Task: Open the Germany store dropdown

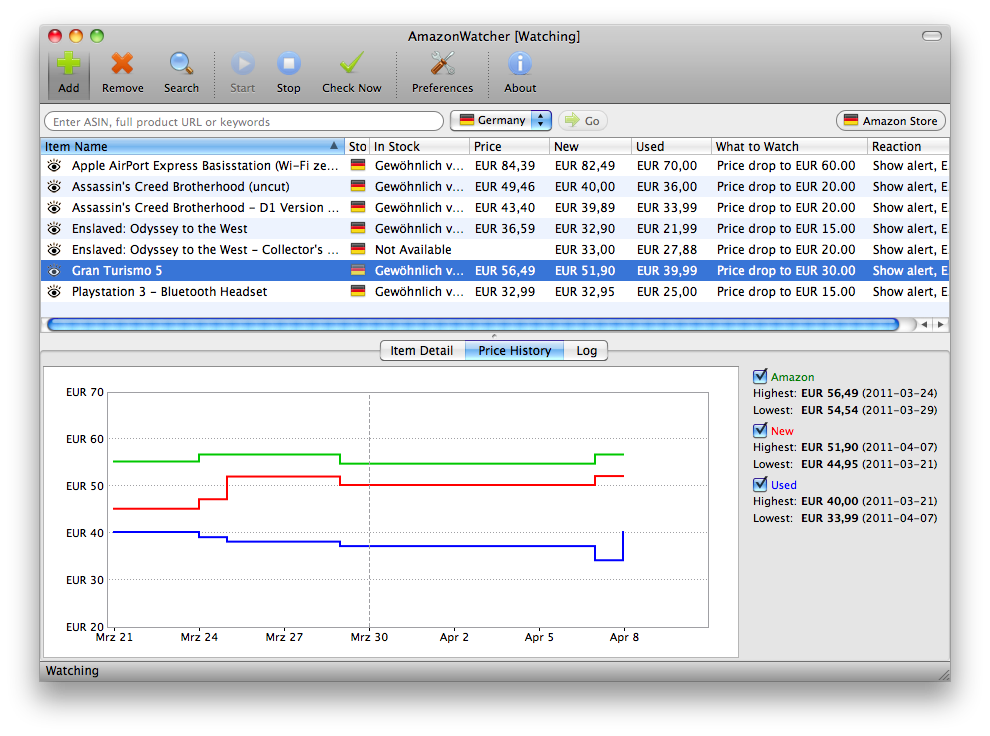Action: tap(501, 121)
